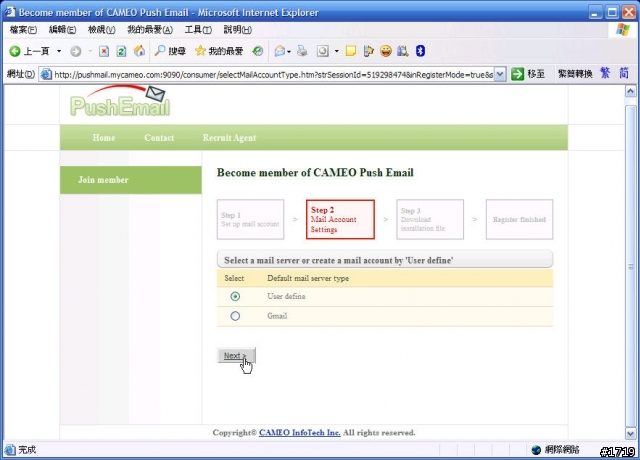
Task: Click the Register finished step box
Action: [519, 220]
